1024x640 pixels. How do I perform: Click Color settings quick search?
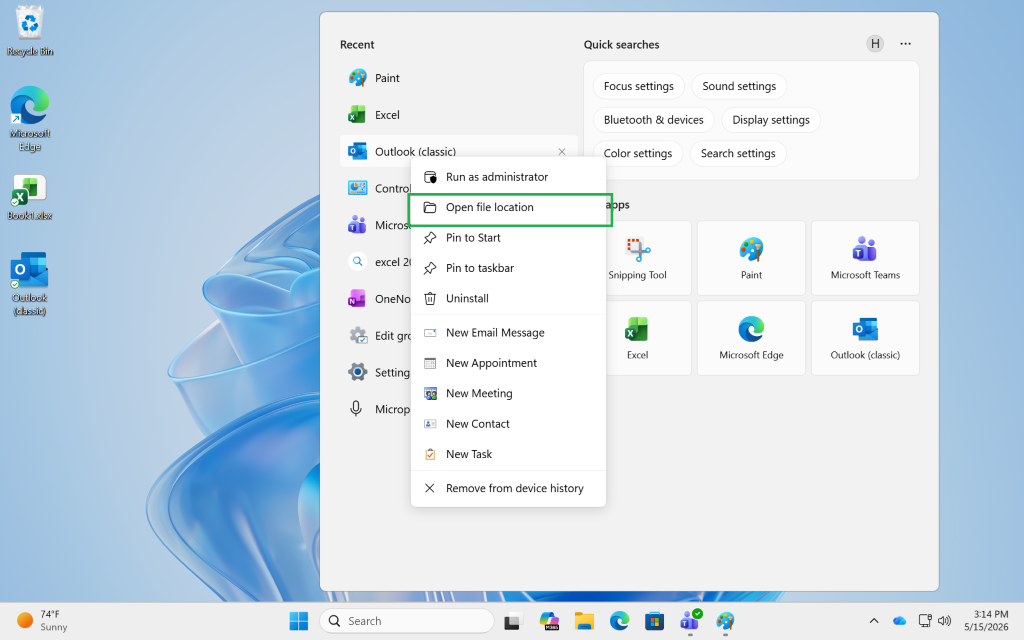(637, 153)
